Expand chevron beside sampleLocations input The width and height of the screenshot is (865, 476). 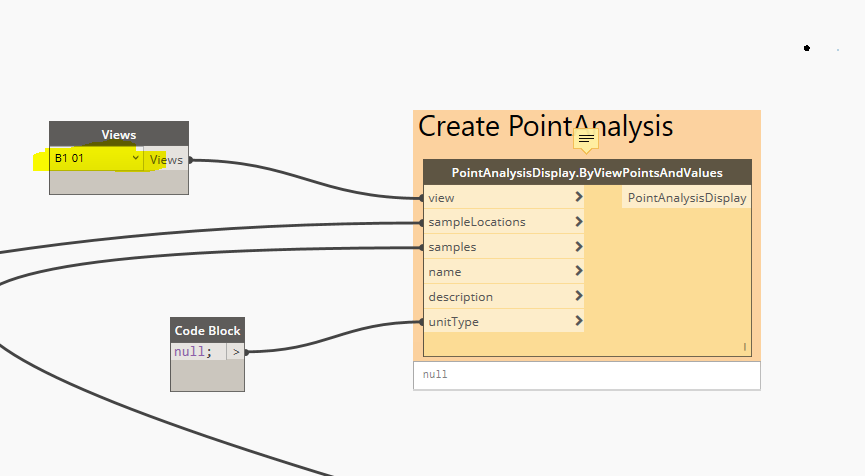tap(579, 222)
